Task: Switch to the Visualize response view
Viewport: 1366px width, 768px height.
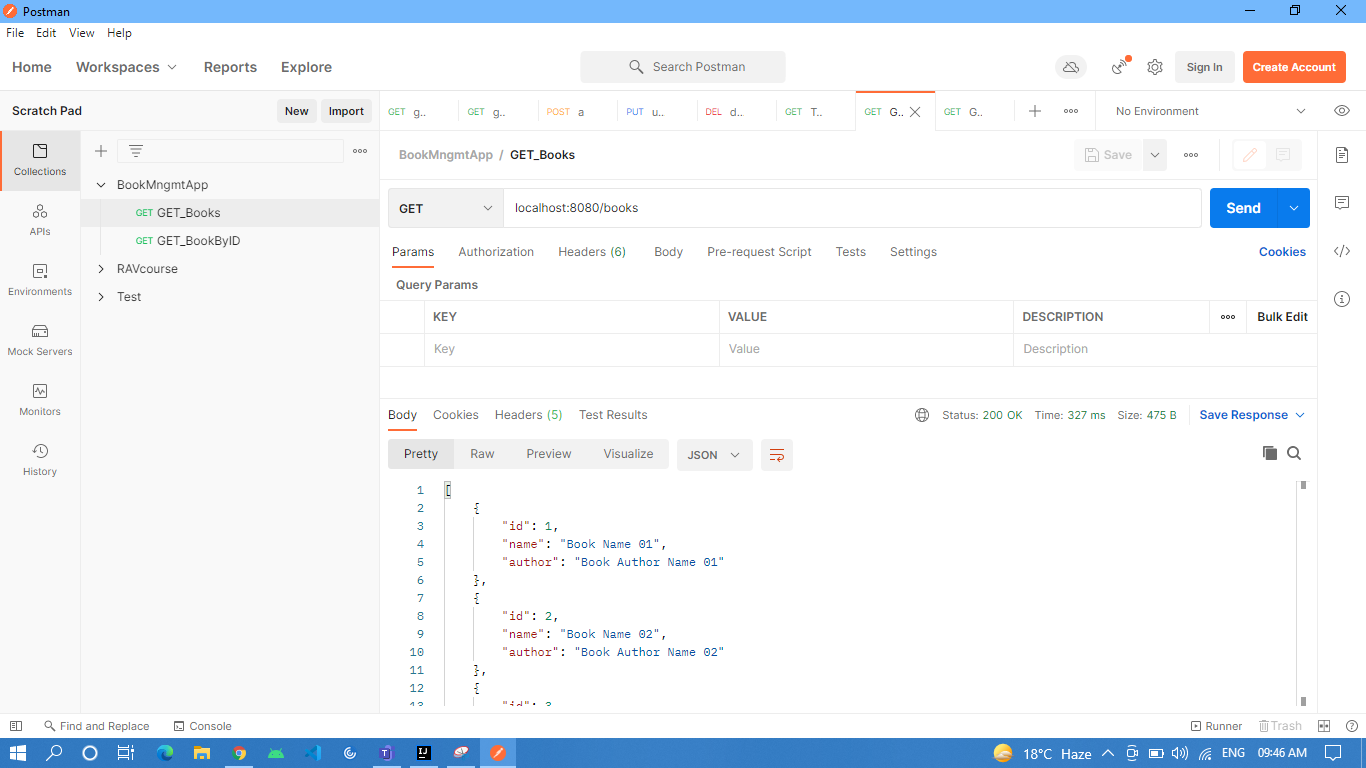Action: [x=628, y=454]
